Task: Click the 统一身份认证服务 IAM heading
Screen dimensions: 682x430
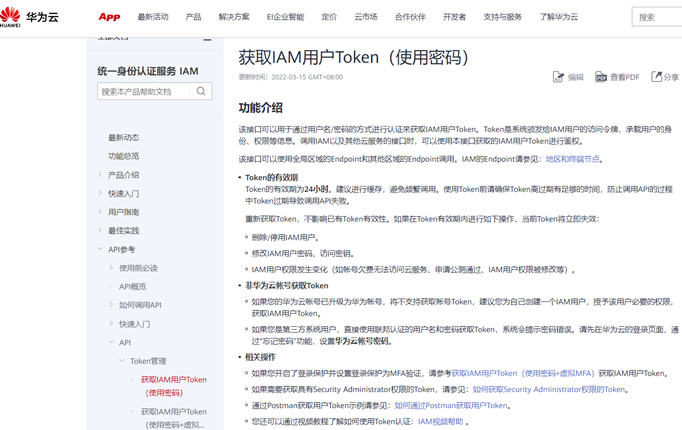Action: pyautogui.click(x=148, y=71)
